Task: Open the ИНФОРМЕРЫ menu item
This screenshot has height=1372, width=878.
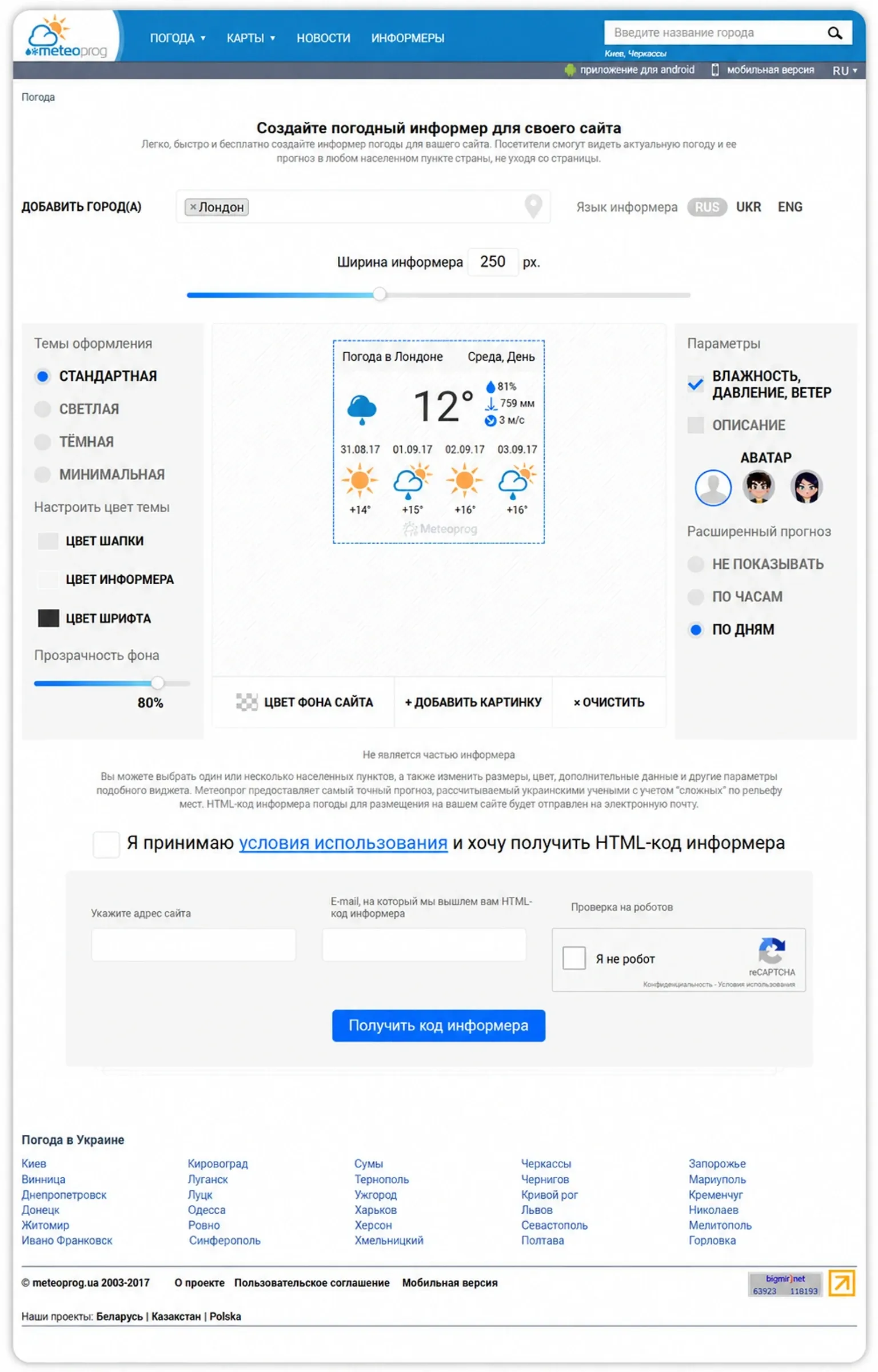Action: point(408,38)
